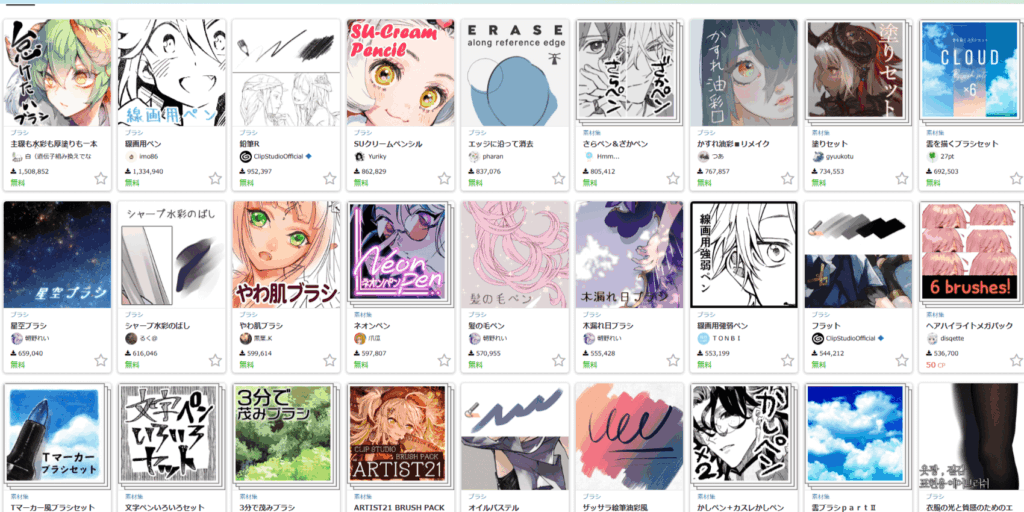The width and height of the screenshot is (1024, 512).
Task: Open the Neon Pen thumbnail
Action: 399,254
